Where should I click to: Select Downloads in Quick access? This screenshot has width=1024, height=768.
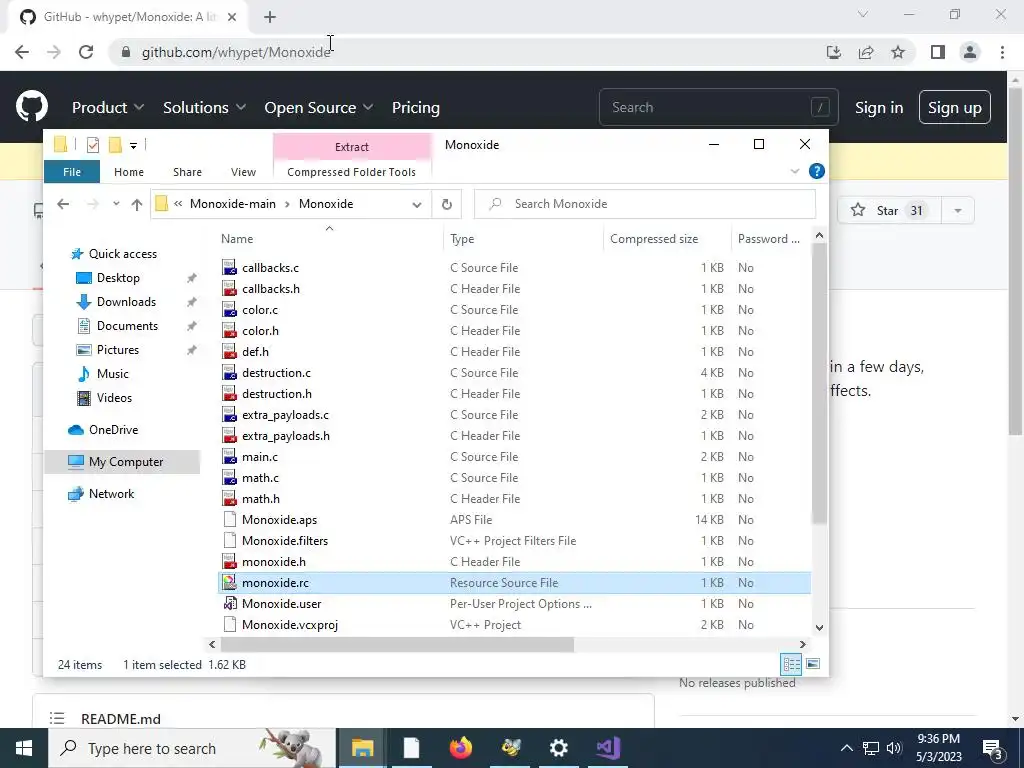[x=126, y=302]
